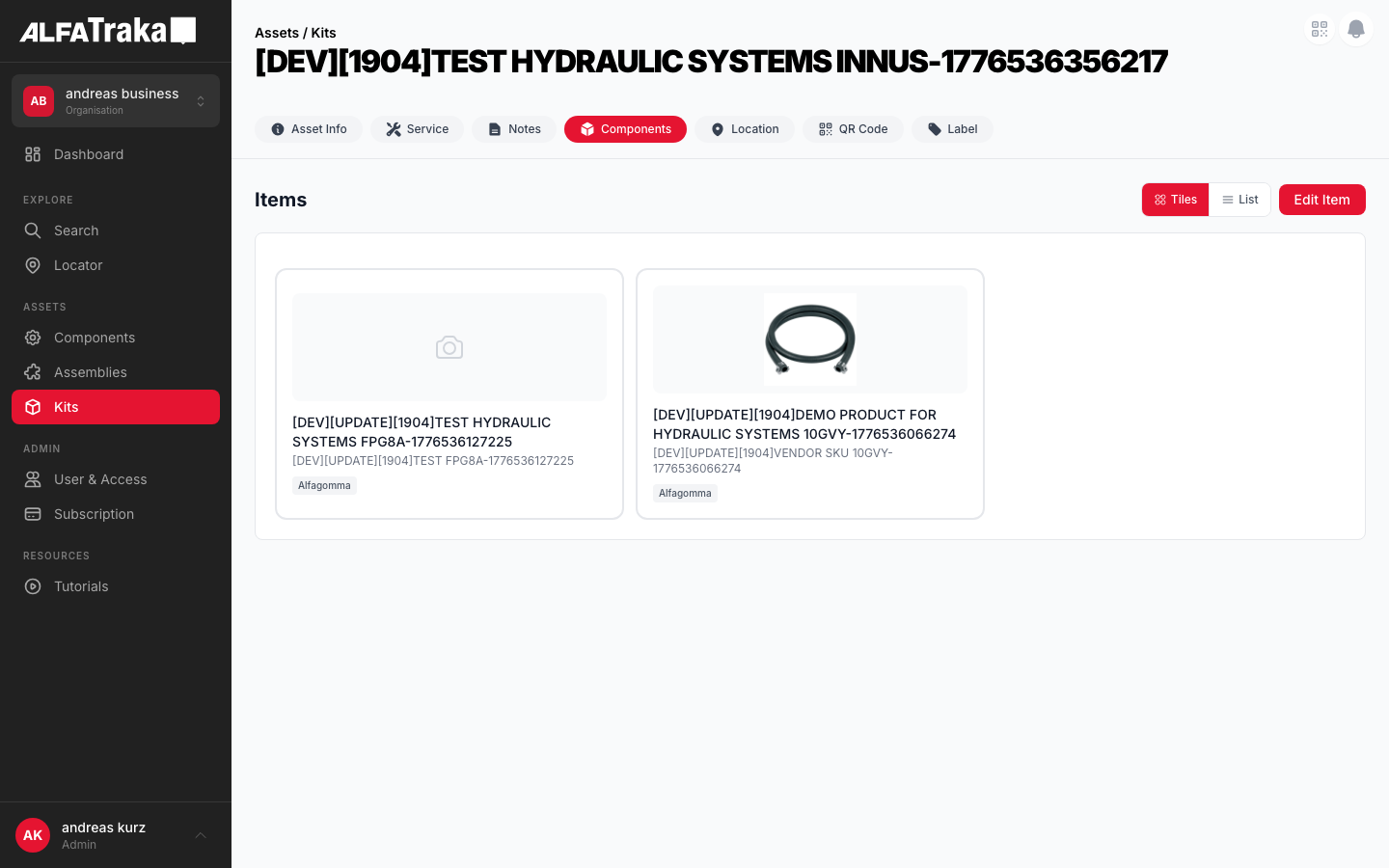
Task: Switch items view to List
Action: pos(1239,200)
